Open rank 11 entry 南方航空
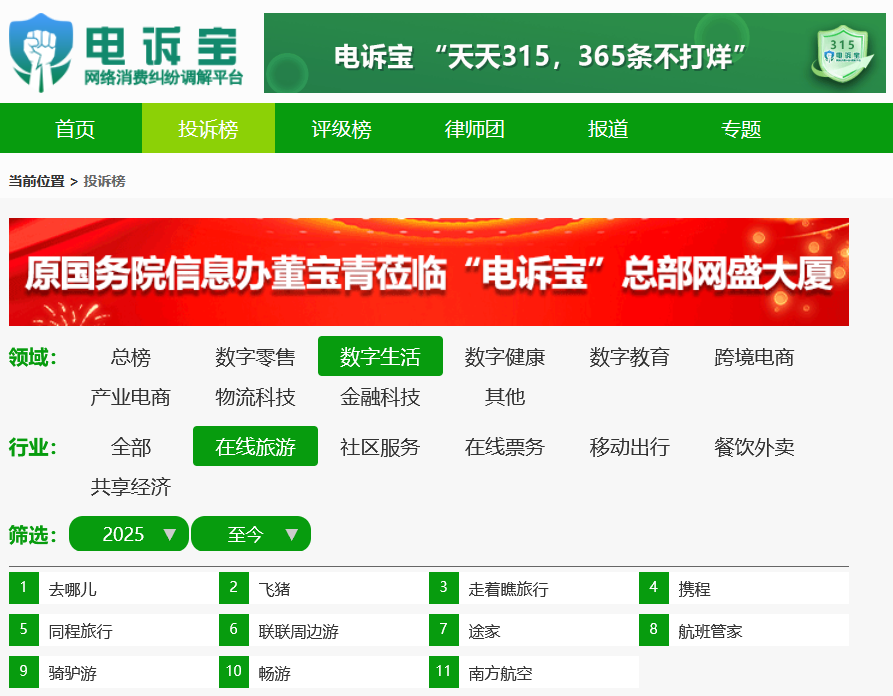 click(x=534, y=673)
